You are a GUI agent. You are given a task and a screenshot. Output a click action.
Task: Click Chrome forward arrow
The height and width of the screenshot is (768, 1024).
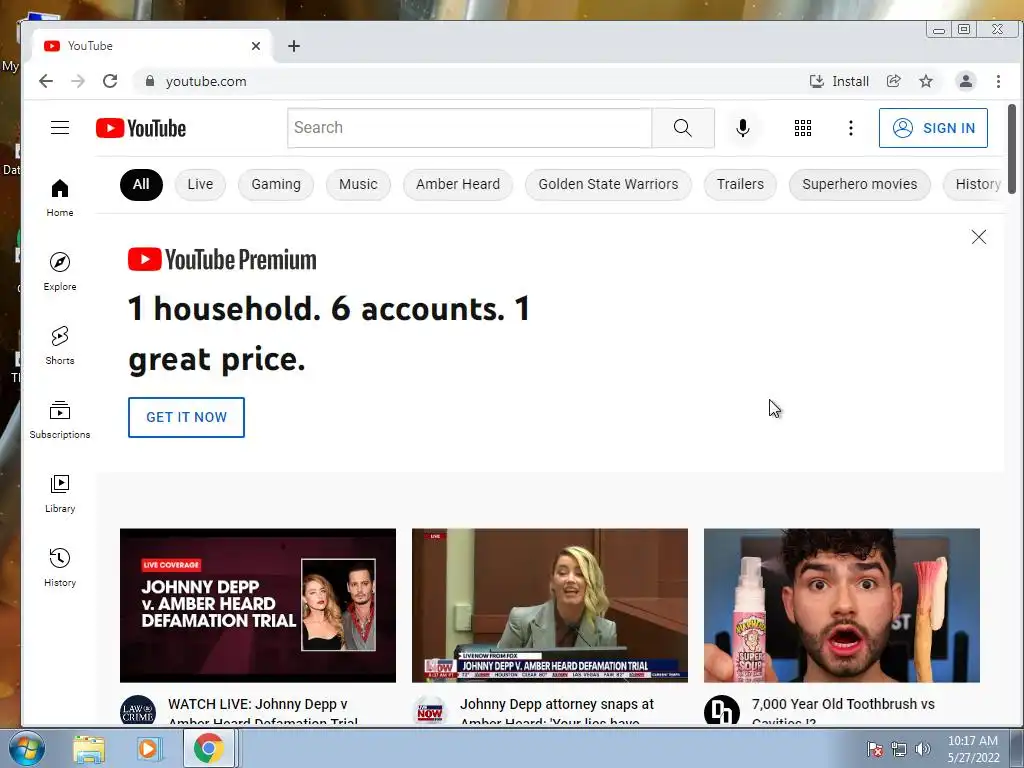(x=78, y=81)
